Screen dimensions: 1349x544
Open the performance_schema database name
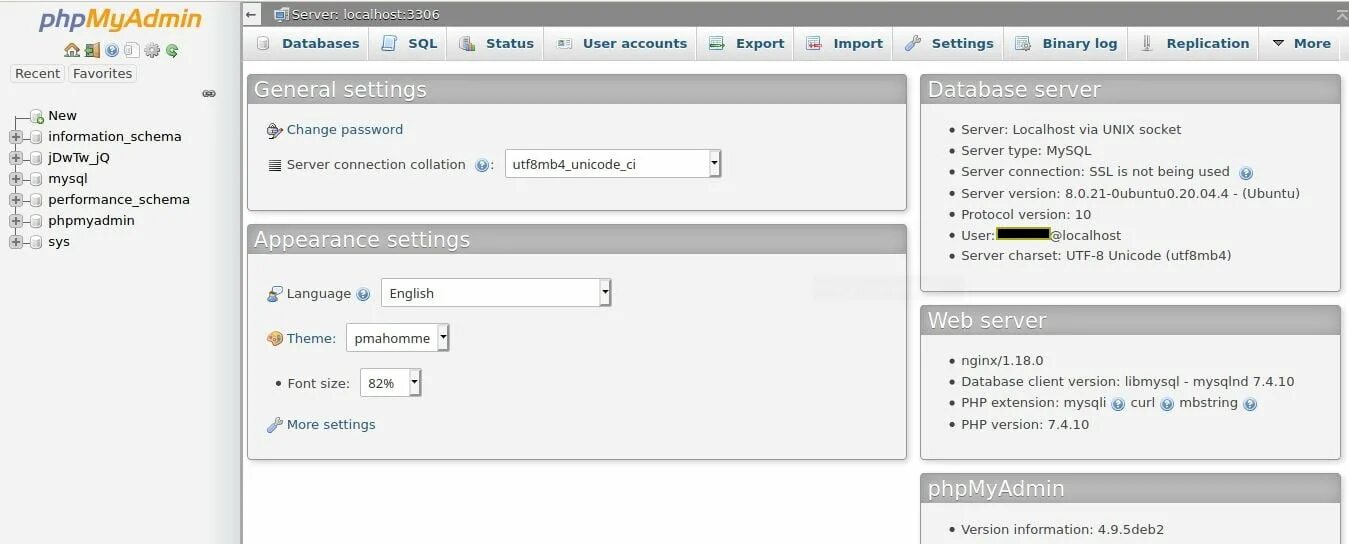[119, 200]
